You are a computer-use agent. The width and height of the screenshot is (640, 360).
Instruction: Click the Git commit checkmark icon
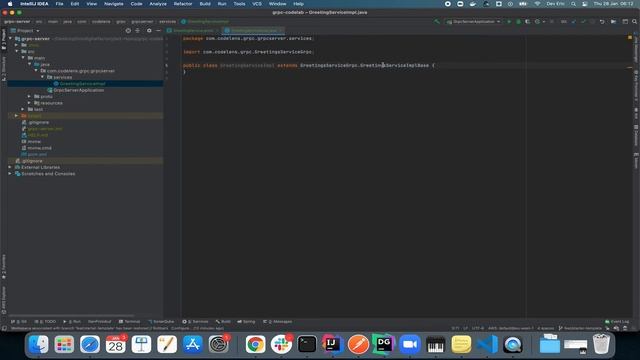pos(583,21)
